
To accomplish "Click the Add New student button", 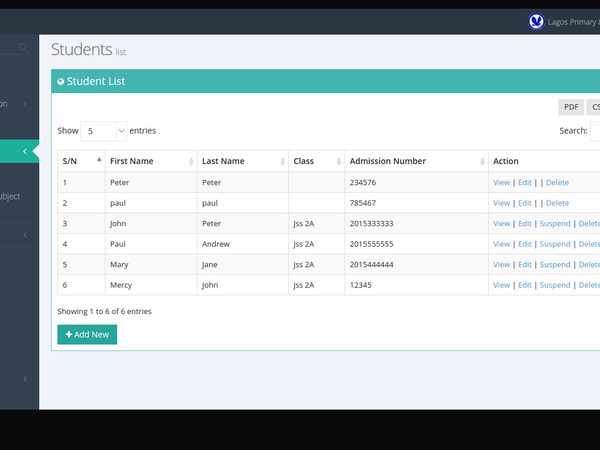I will pos(87,334).
